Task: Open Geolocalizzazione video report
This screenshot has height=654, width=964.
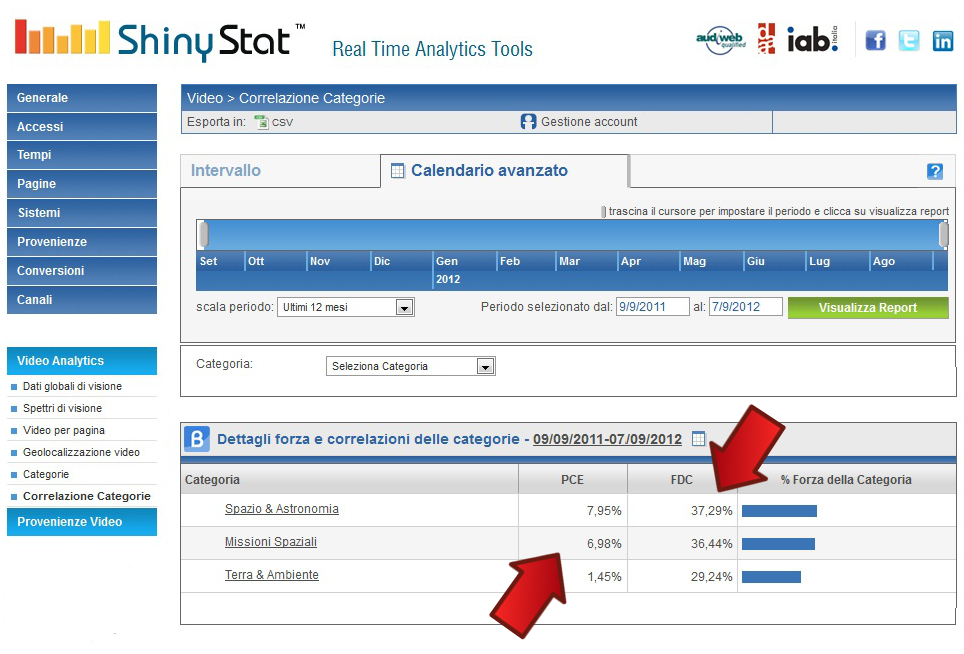Action: 81,452
